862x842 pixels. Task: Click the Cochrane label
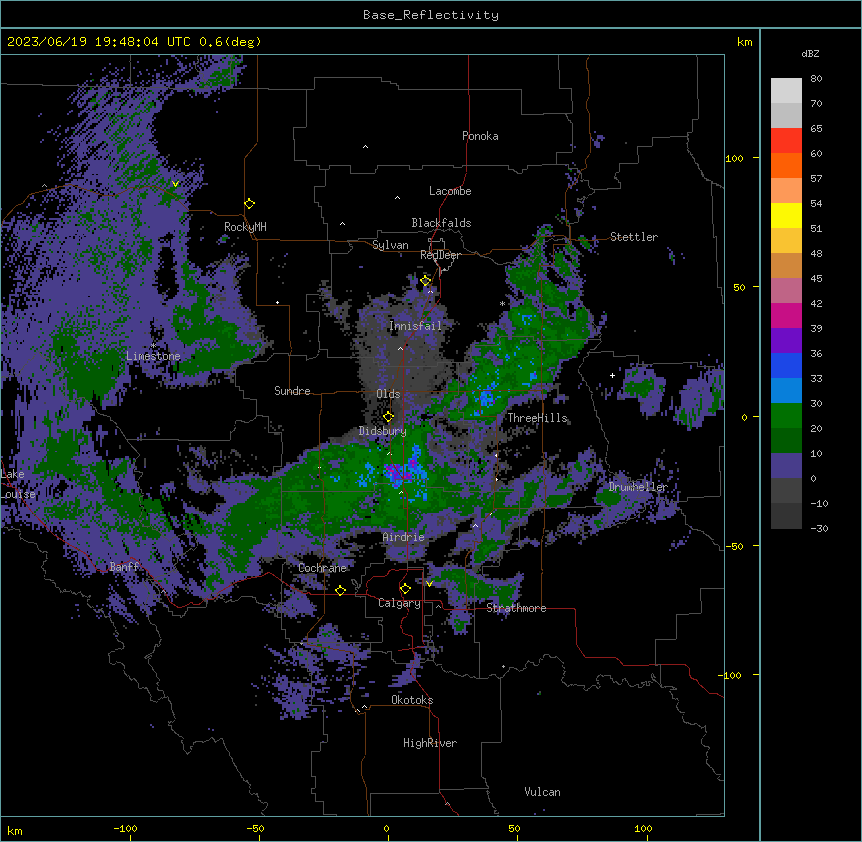click(323, 568)
